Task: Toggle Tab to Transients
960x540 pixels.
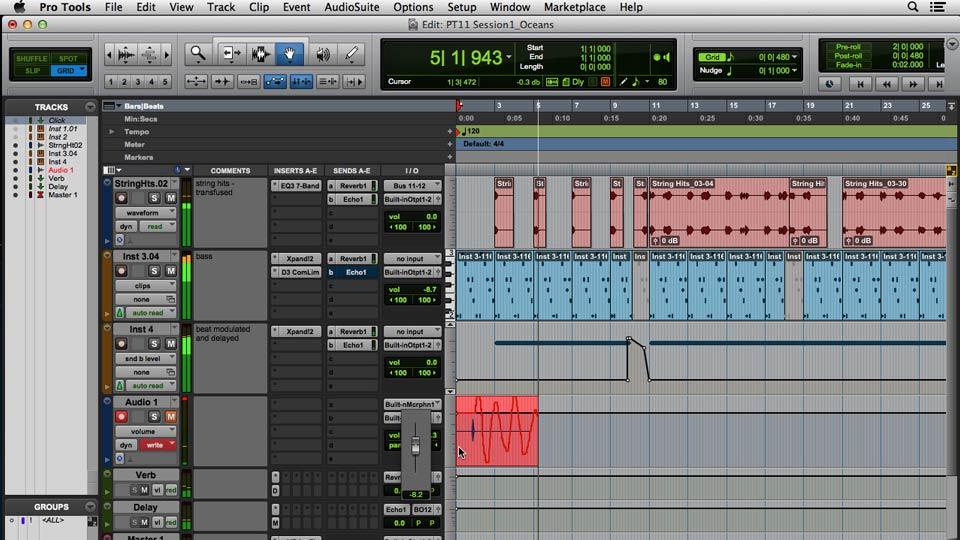Action: pos(222,81)
